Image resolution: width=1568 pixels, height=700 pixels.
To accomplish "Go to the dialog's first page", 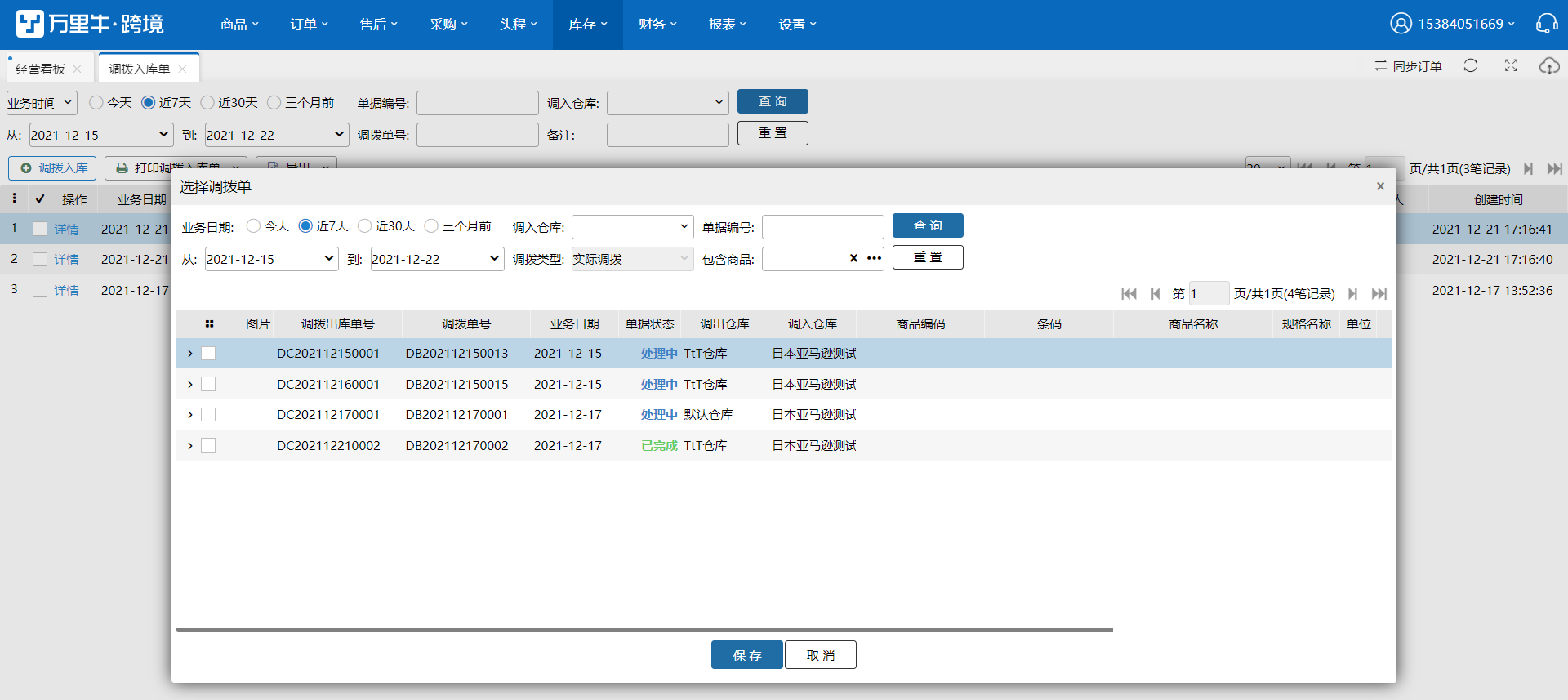I will point(1129,293).
